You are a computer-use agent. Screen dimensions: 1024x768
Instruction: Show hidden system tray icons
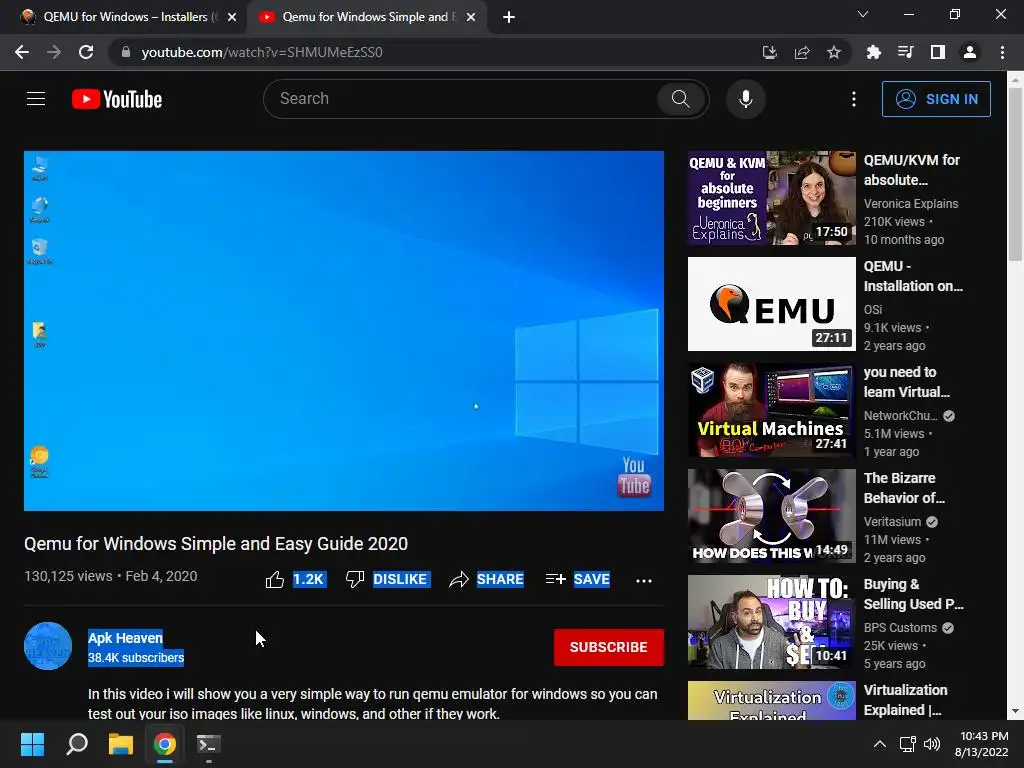pyautogui.click(x=880, y=744)
